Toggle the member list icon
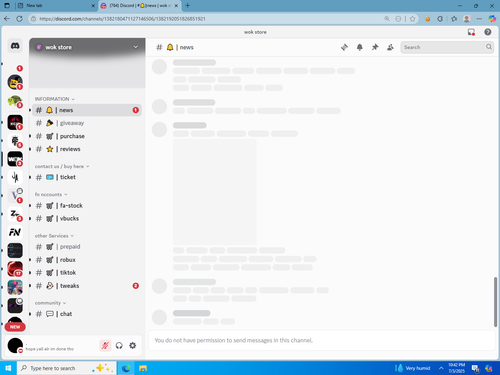500x375 pixels. (x=390, y=47)
